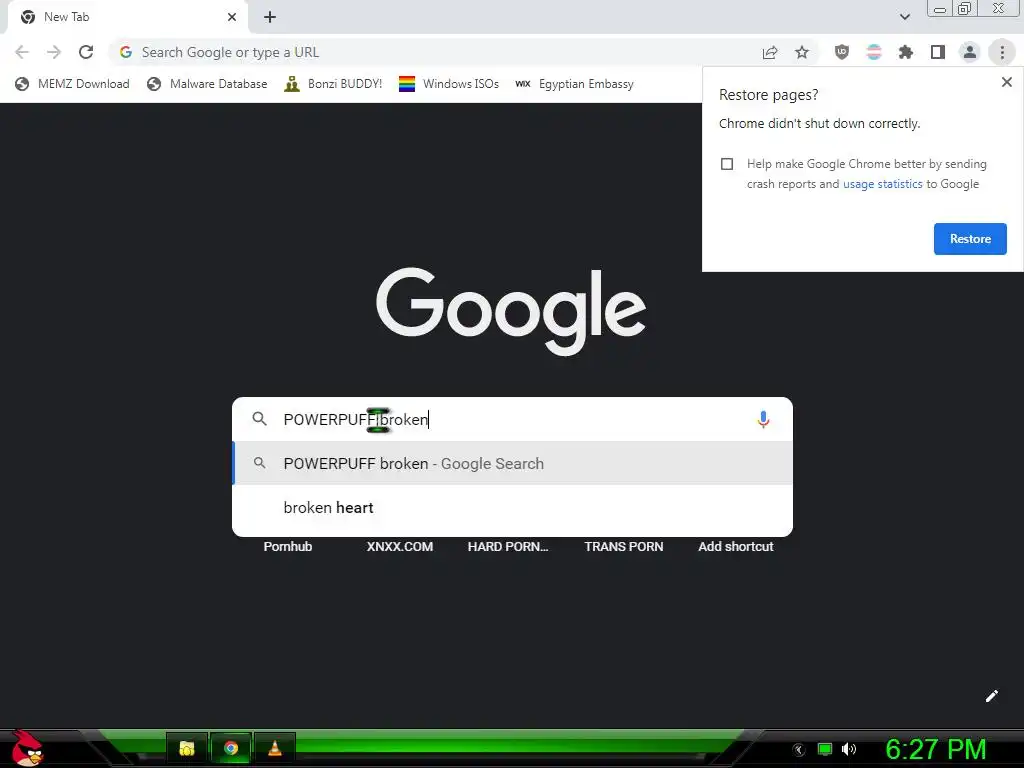The height and width of the screenshot is (768, 1024).
Task: Click the browser back arrow
Action: [22, 52]
